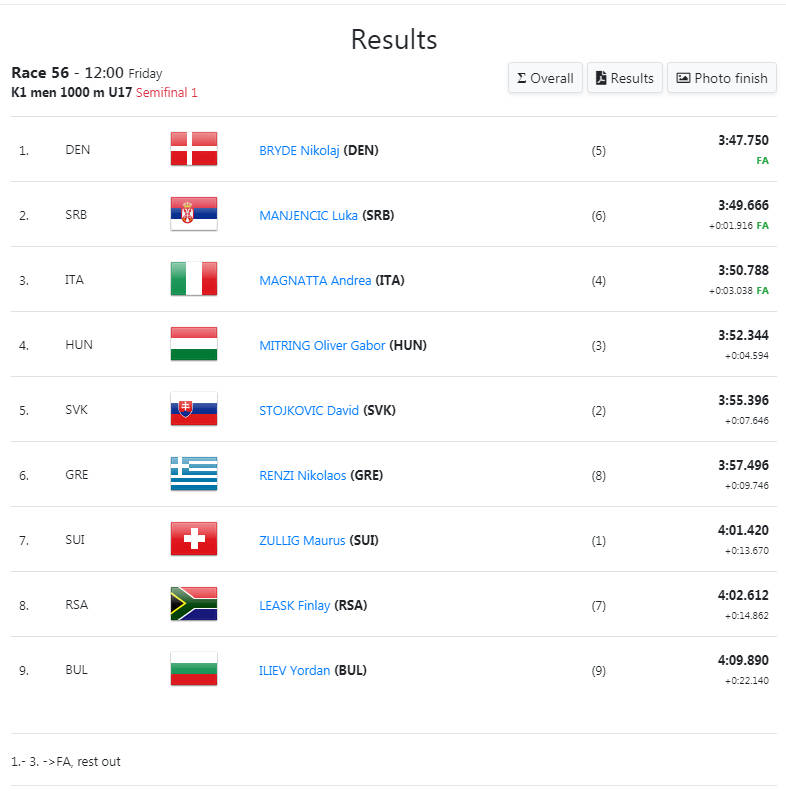Click the Denmark flag icon

click(194, 149)
